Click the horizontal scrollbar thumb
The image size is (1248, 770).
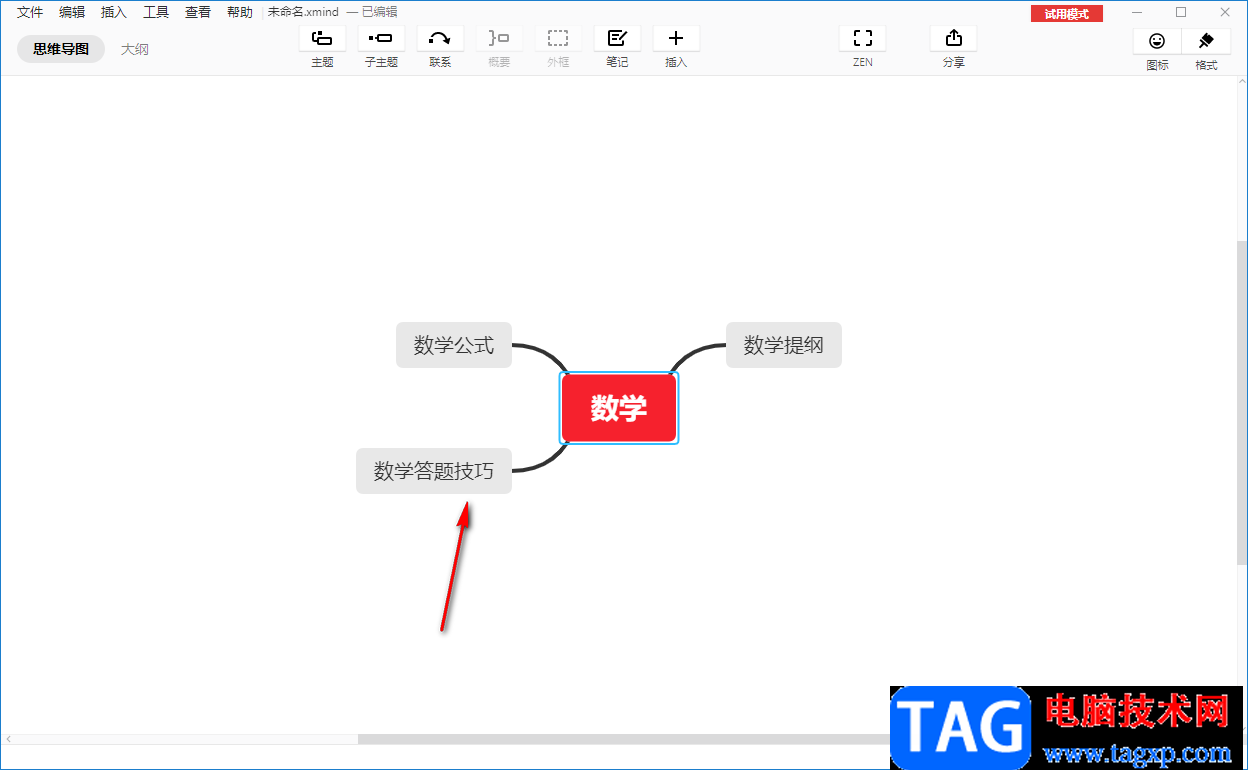coord(624,739)
